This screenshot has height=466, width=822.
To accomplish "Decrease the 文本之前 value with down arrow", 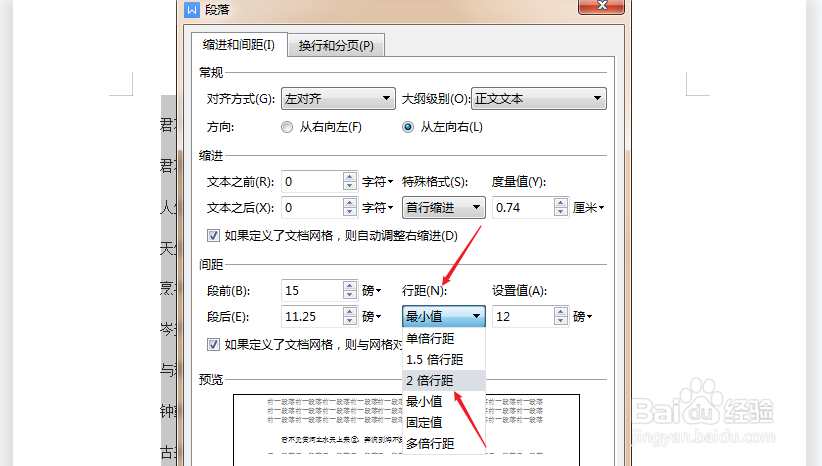I will click(x=350, y=187).
